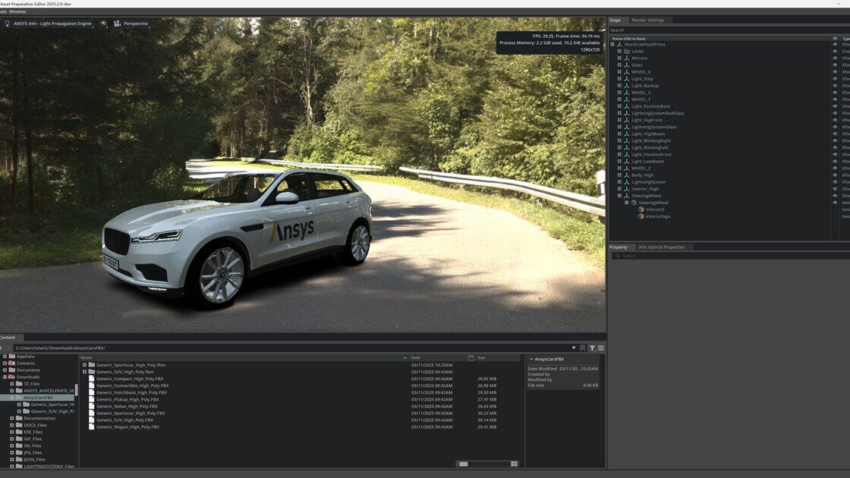850x478 pixels.
Task: Click the file icon of Generic_Sedan_High_Poly.FBX
Action: pyautogui.click(x=92, y=406)
